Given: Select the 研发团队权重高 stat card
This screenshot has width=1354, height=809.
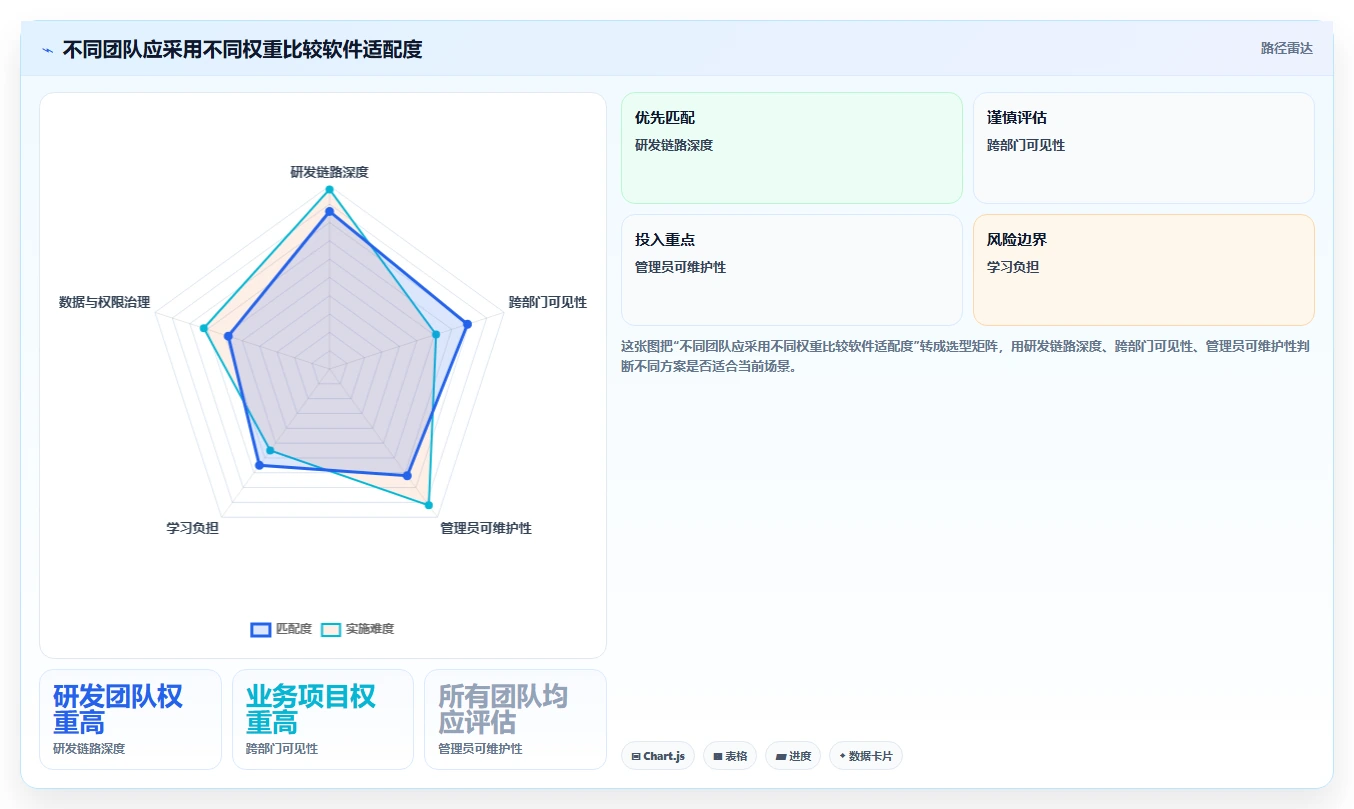Looking at the screenshot, I should tap(130, 719).
